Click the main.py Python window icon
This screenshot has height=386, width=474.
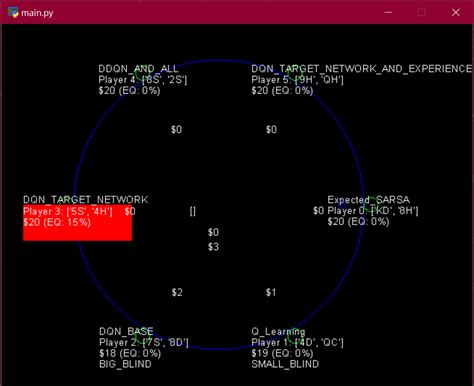coord(13,12)
